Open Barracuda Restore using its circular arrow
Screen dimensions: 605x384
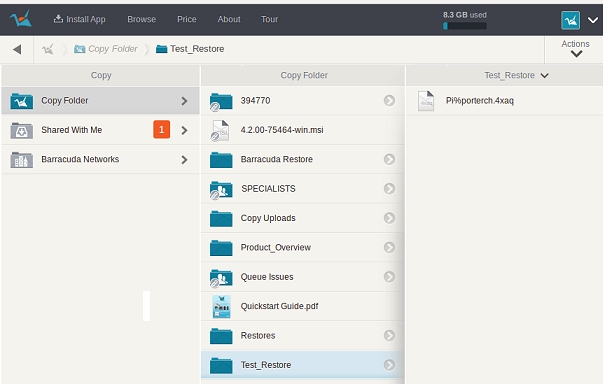(389, 159)
